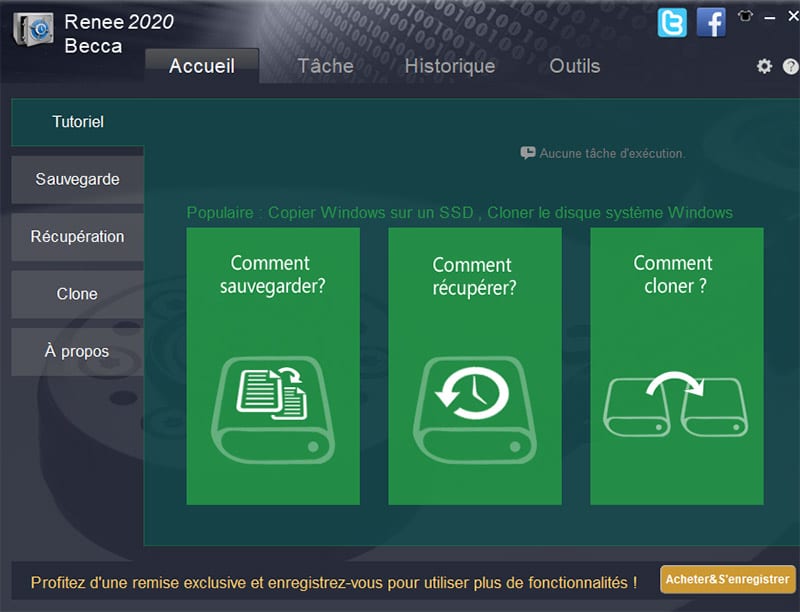
Task: Click the backup drive icon under Comment sauvegarder
Action: click(273, 407)
